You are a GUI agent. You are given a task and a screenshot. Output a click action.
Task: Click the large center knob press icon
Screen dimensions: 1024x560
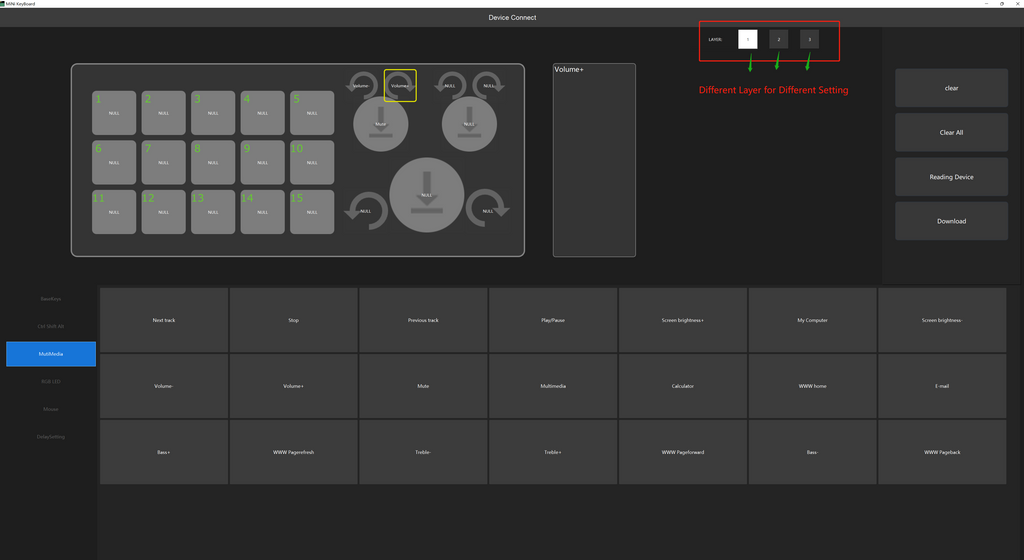tap(427, 194)
